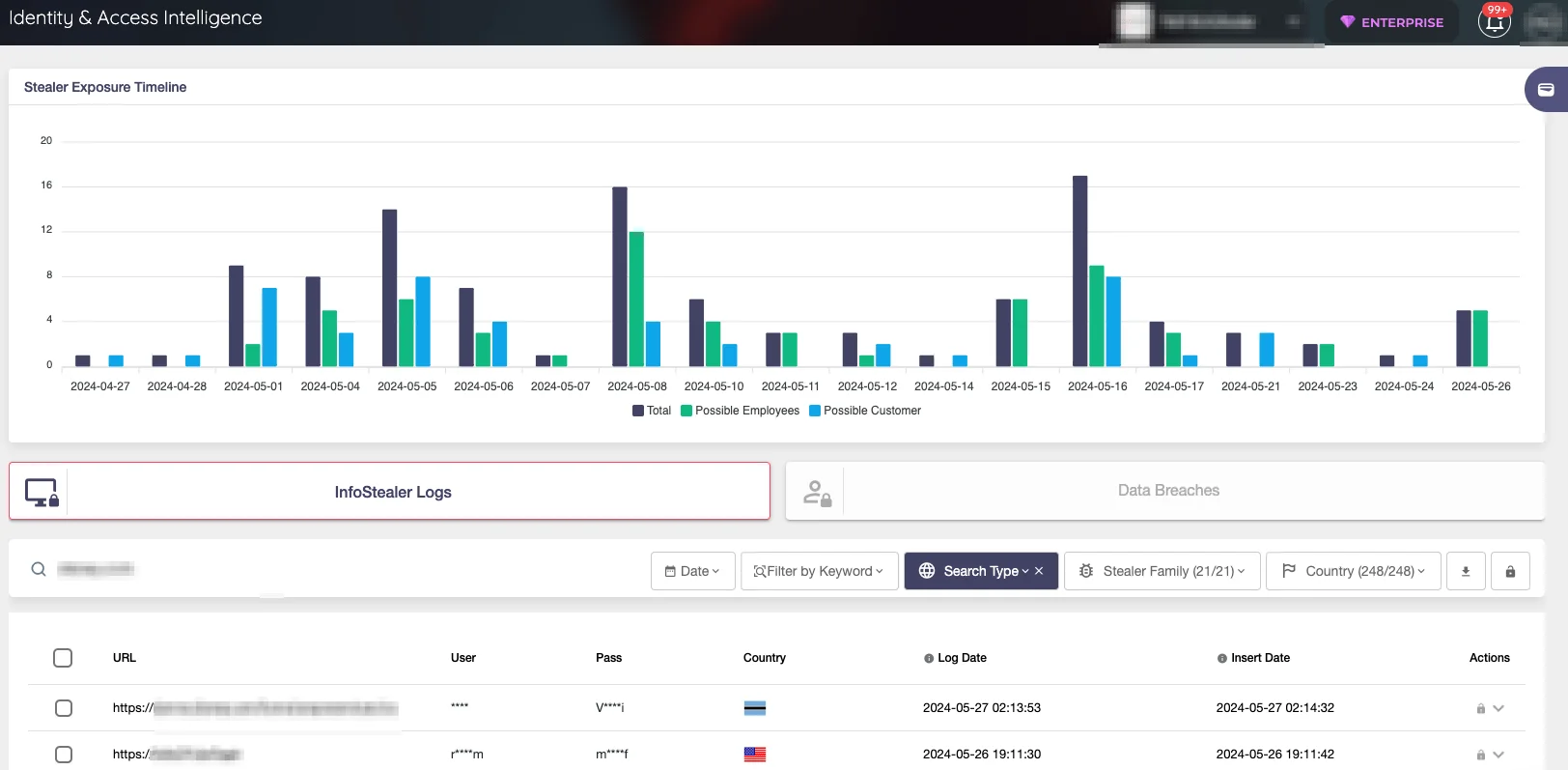Open the Date filter dropdown
The height and width of the screenshot is (770, 1568).
(x=693, y=571)
